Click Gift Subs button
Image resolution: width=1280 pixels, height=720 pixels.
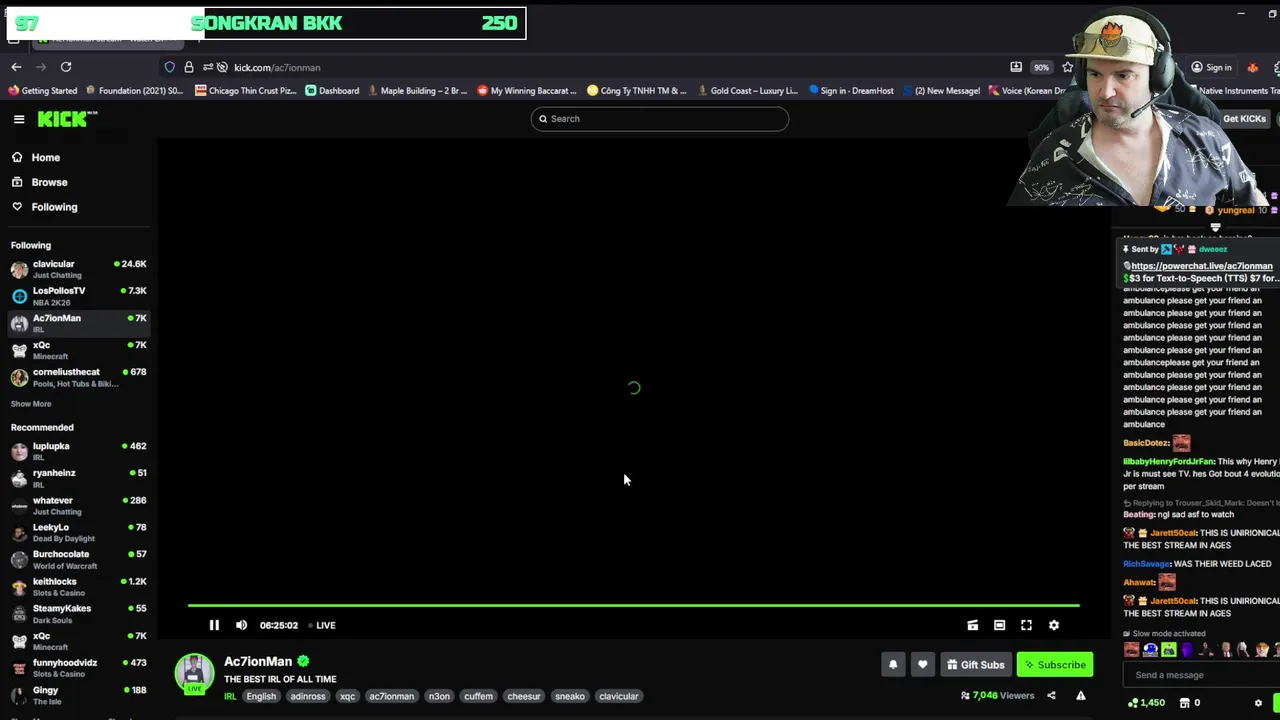point(975,665)
